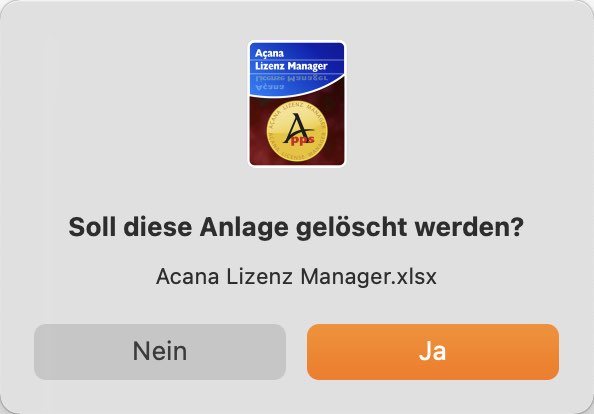594x414 pixels.
Task: Click the mirrored reflection text in the icon
Action: click(291, 82)
